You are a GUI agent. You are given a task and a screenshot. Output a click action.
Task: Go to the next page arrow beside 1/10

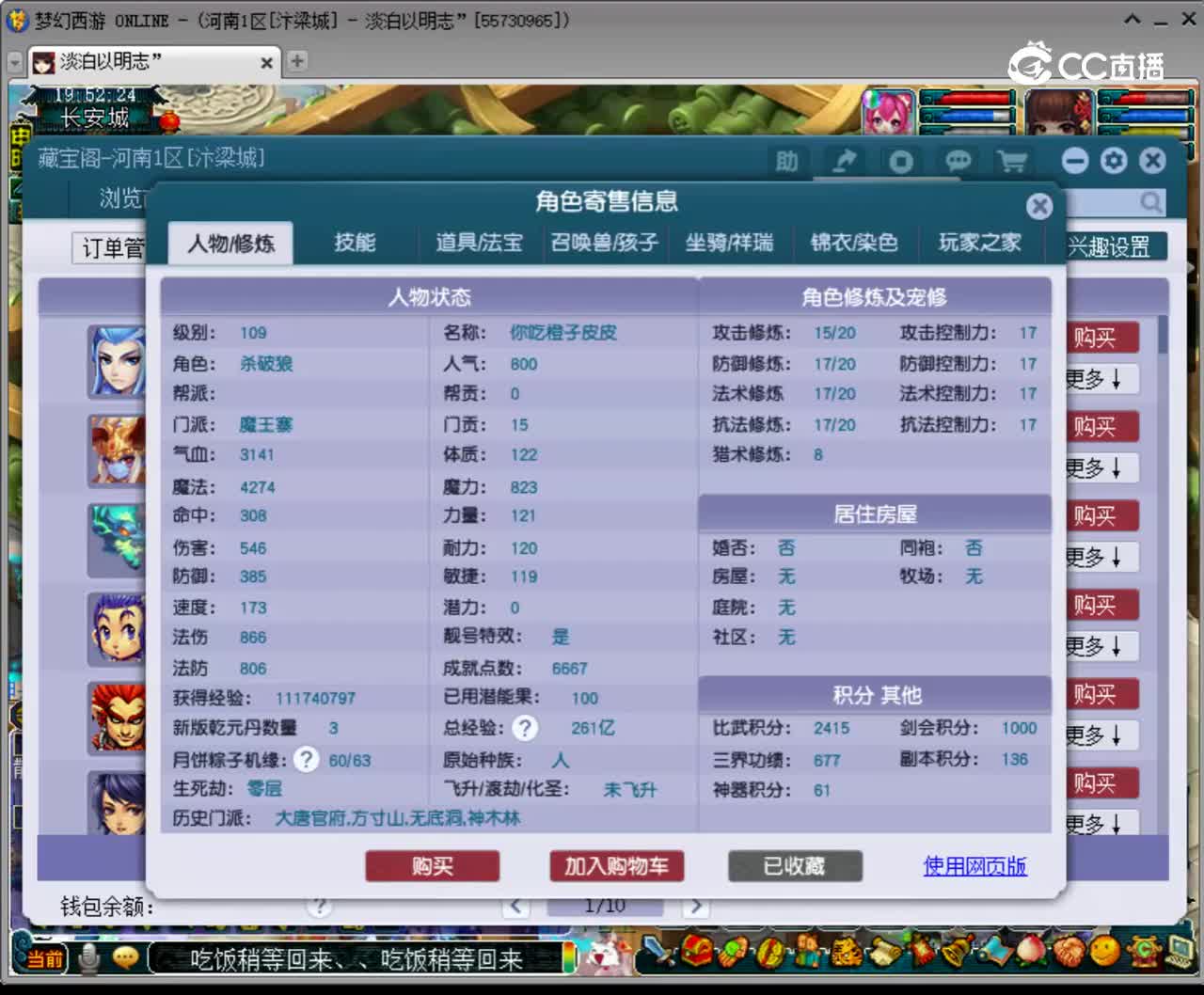pos(695,906)
